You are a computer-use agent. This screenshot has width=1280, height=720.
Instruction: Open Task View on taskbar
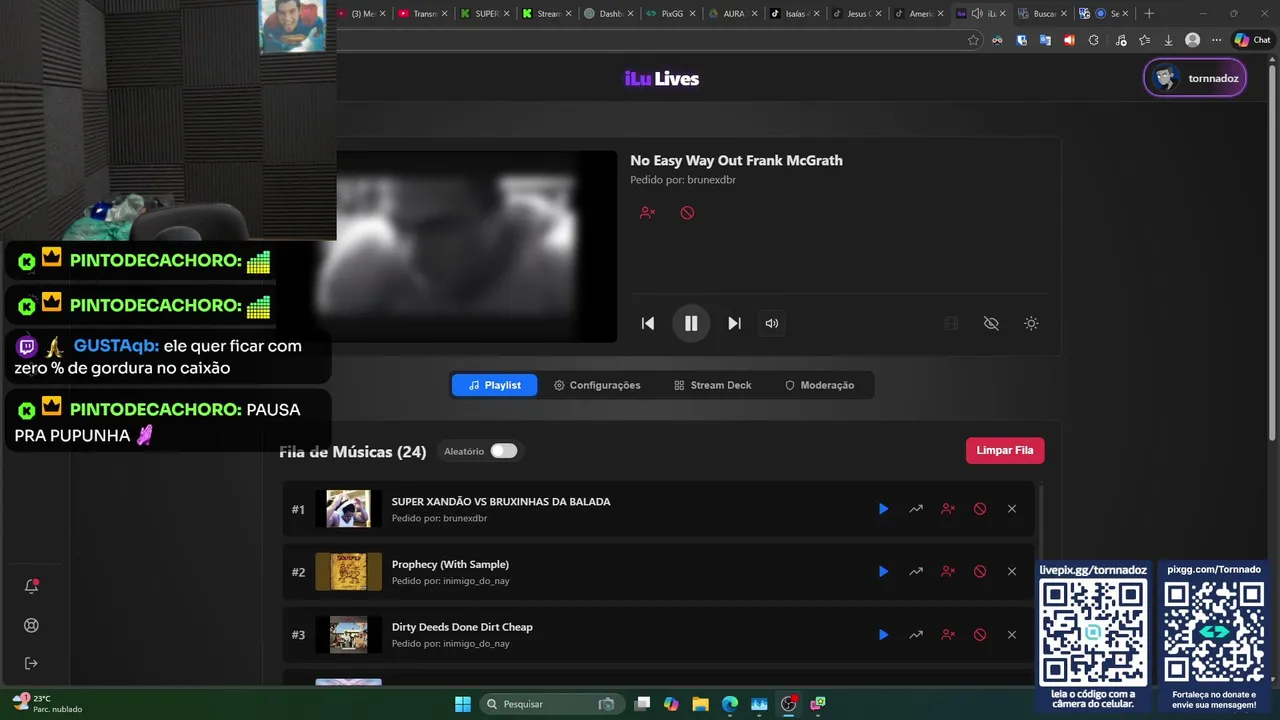click(x=642, y=704)
